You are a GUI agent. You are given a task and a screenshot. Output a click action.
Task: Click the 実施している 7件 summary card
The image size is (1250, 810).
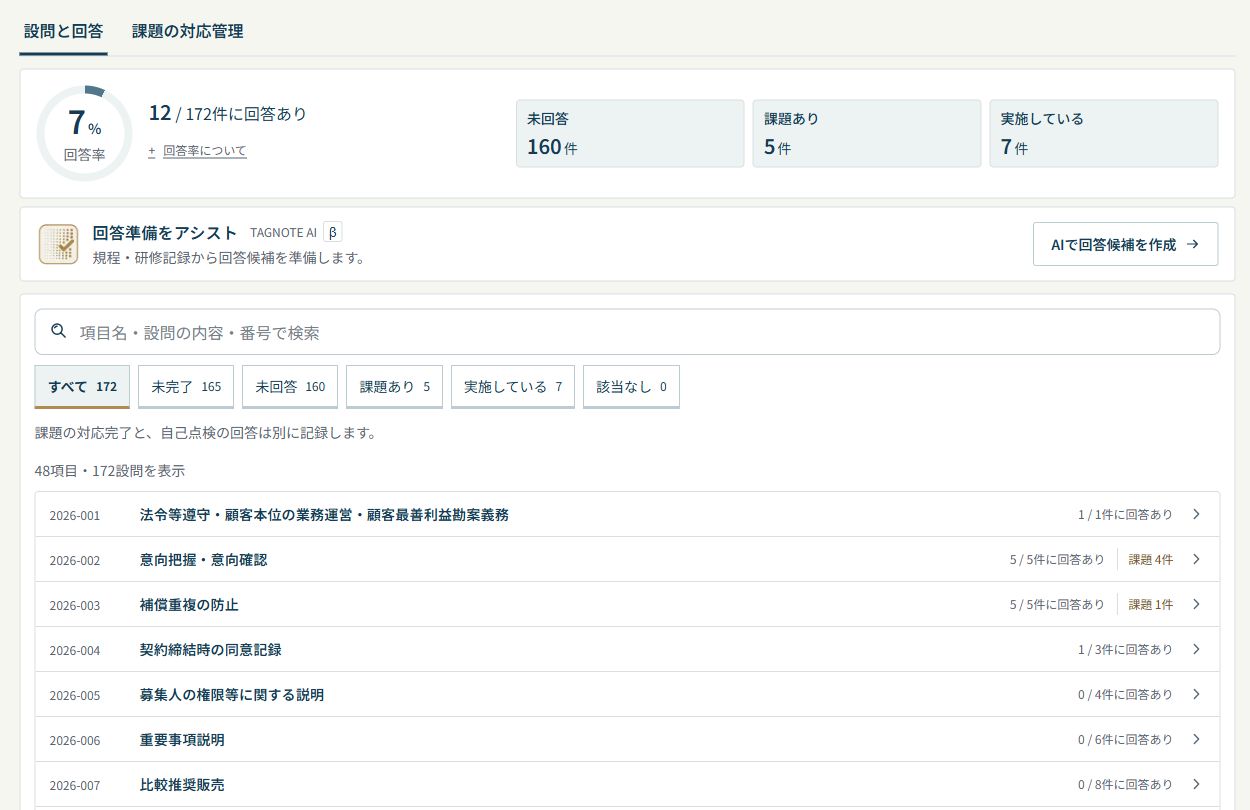(x=1104, y=133)
